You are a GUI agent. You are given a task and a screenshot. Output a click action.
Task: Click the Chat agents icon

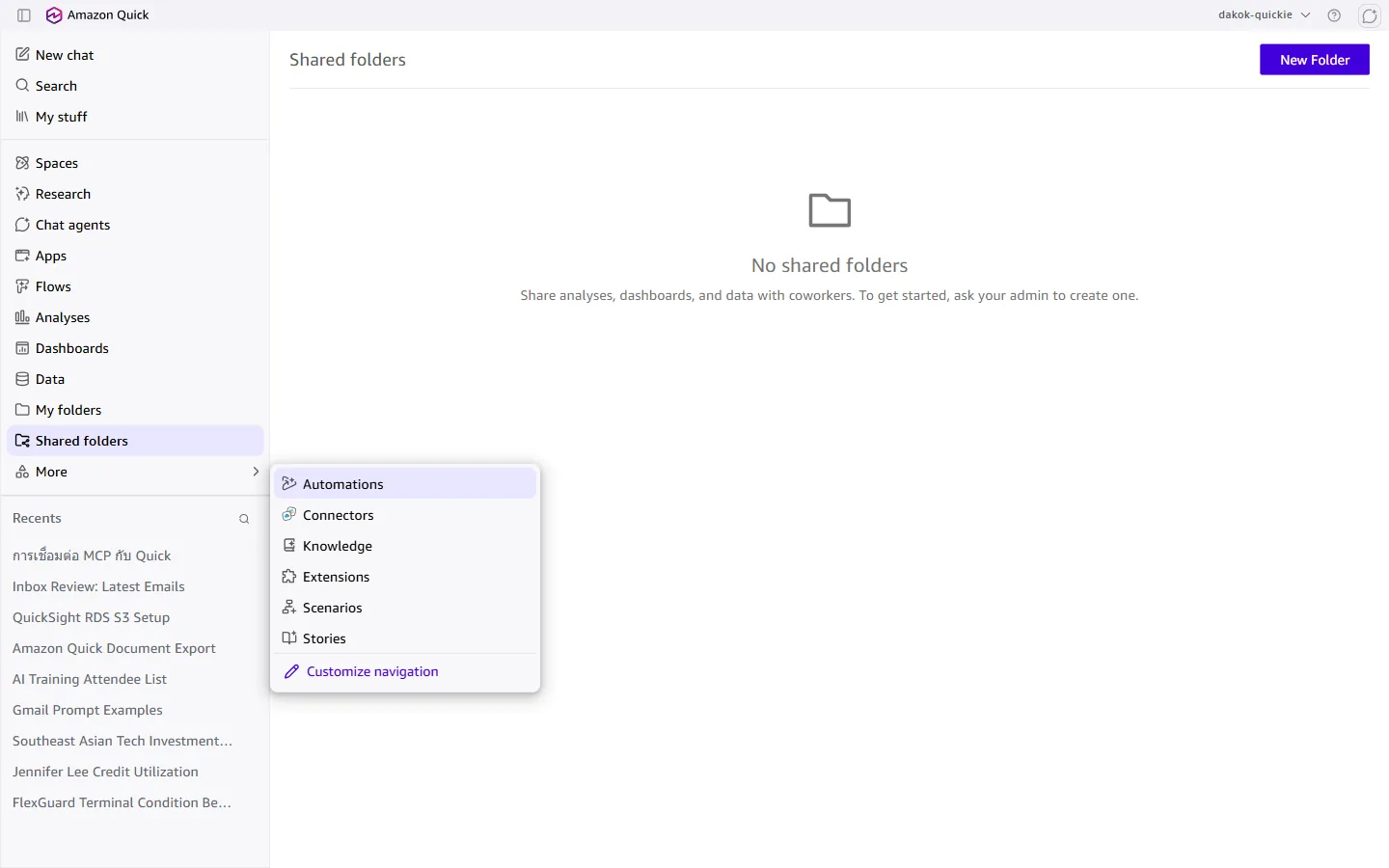click(22, 225)
